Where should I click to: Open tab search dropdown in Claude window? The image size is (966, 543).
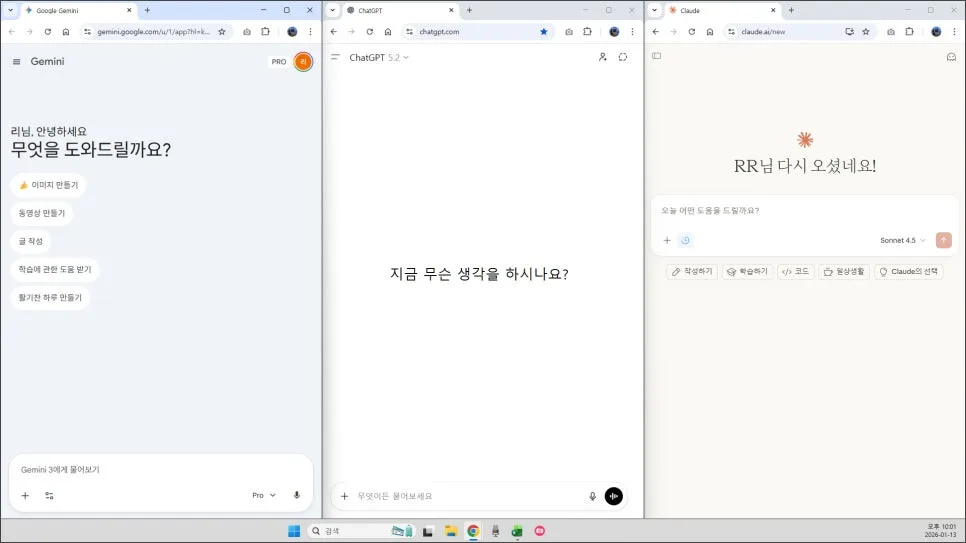click(654, 10)
